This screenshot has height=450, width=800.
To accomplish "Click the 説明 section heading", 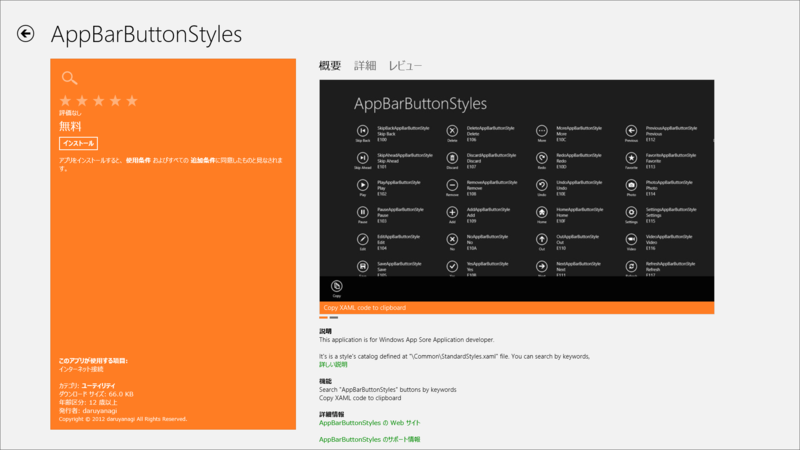I will [x=325, y=331].
